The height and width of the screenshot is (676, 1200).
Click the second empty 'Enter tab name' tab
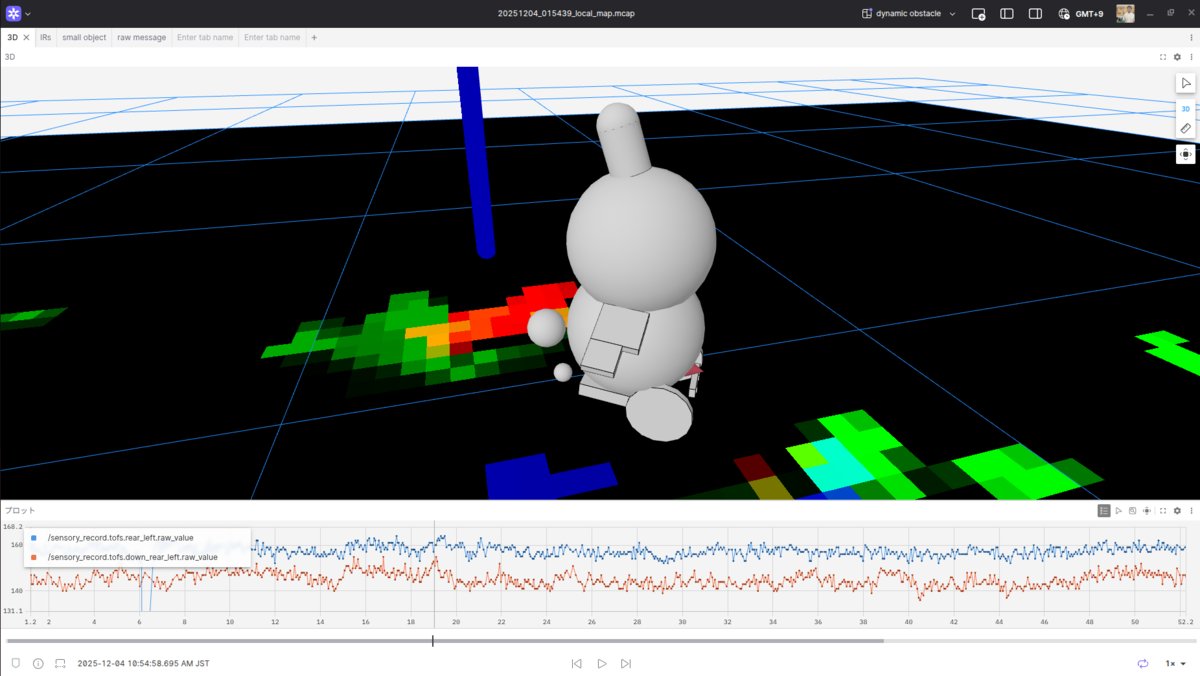point(272,37)
